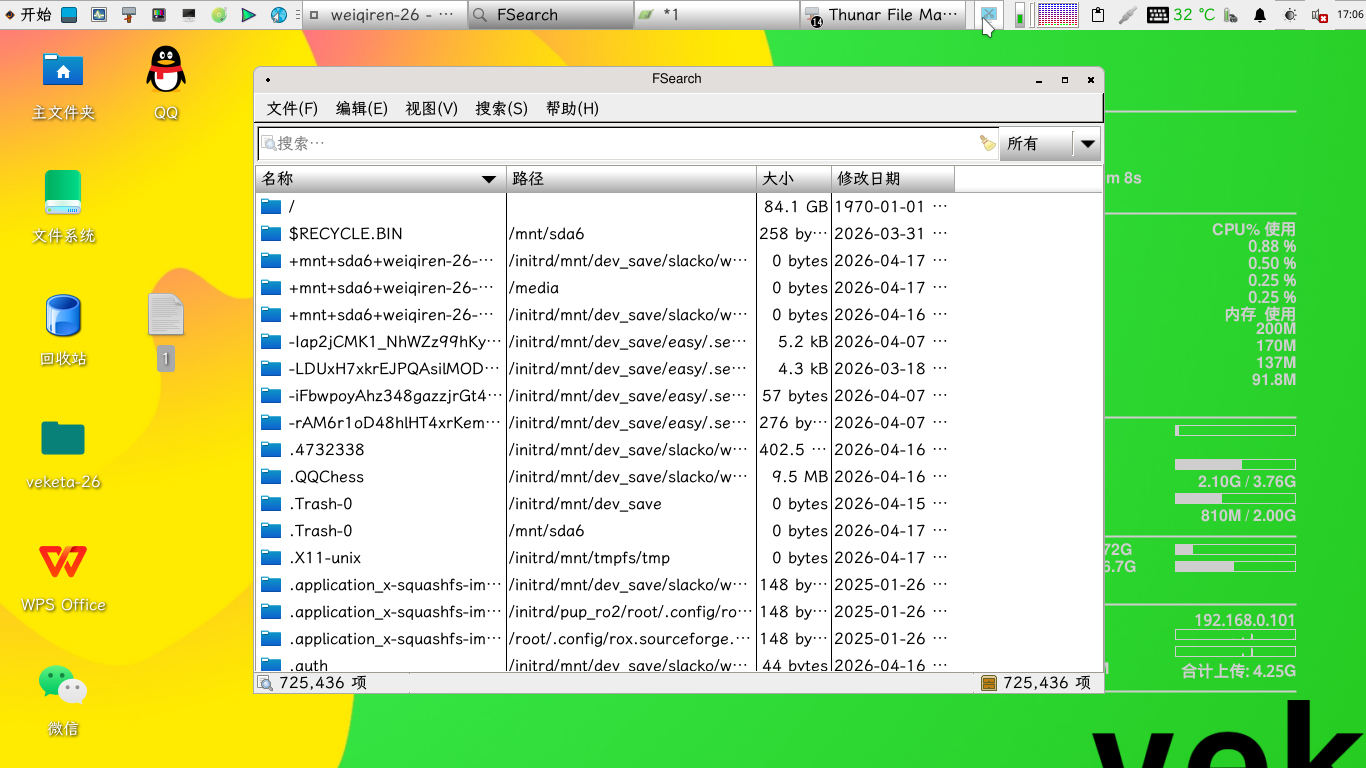
Task: Click the folder icon of the .QQChess row
Action: [x=271, y=477]
